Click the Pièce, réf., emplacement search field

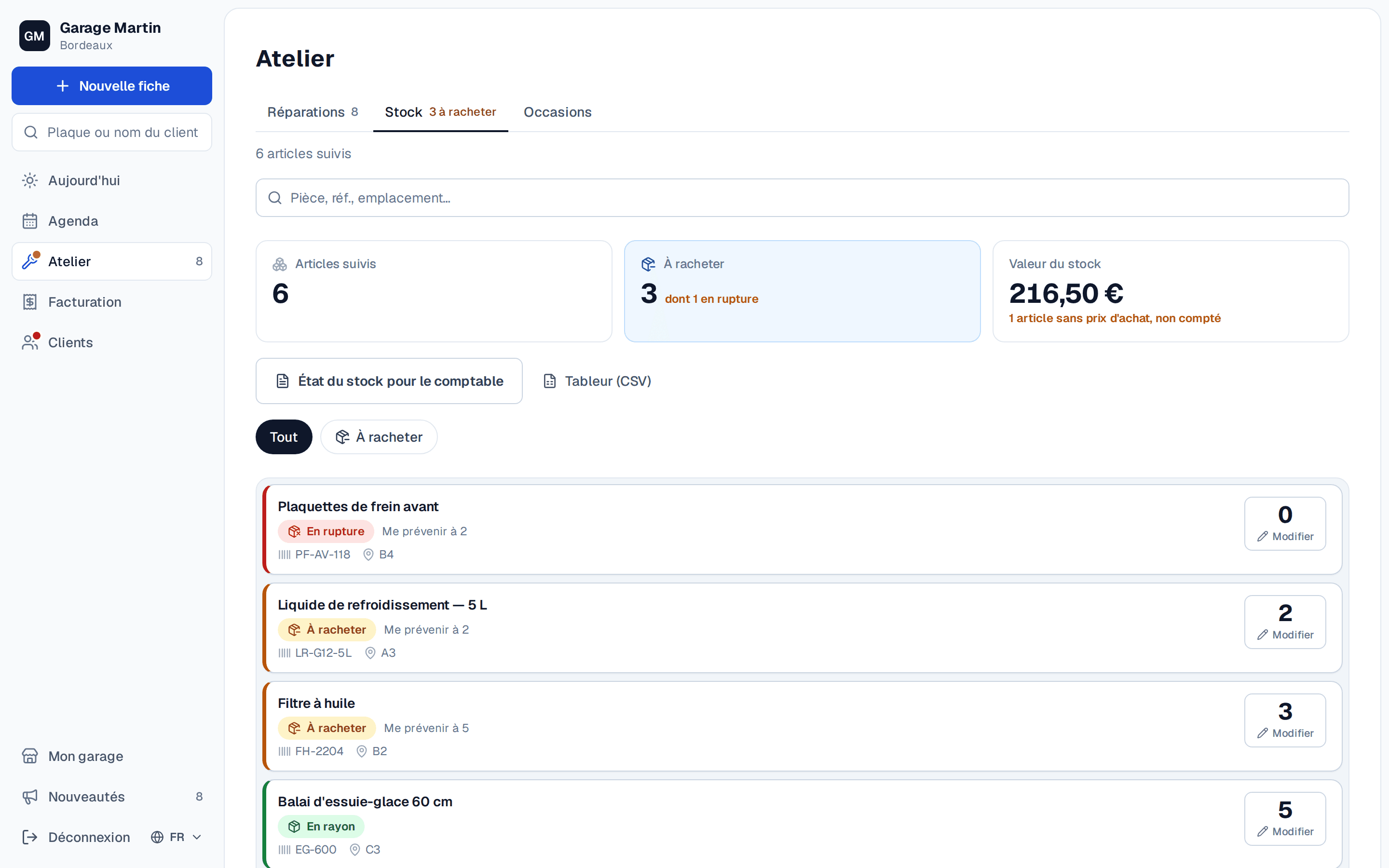coord(802,198)
